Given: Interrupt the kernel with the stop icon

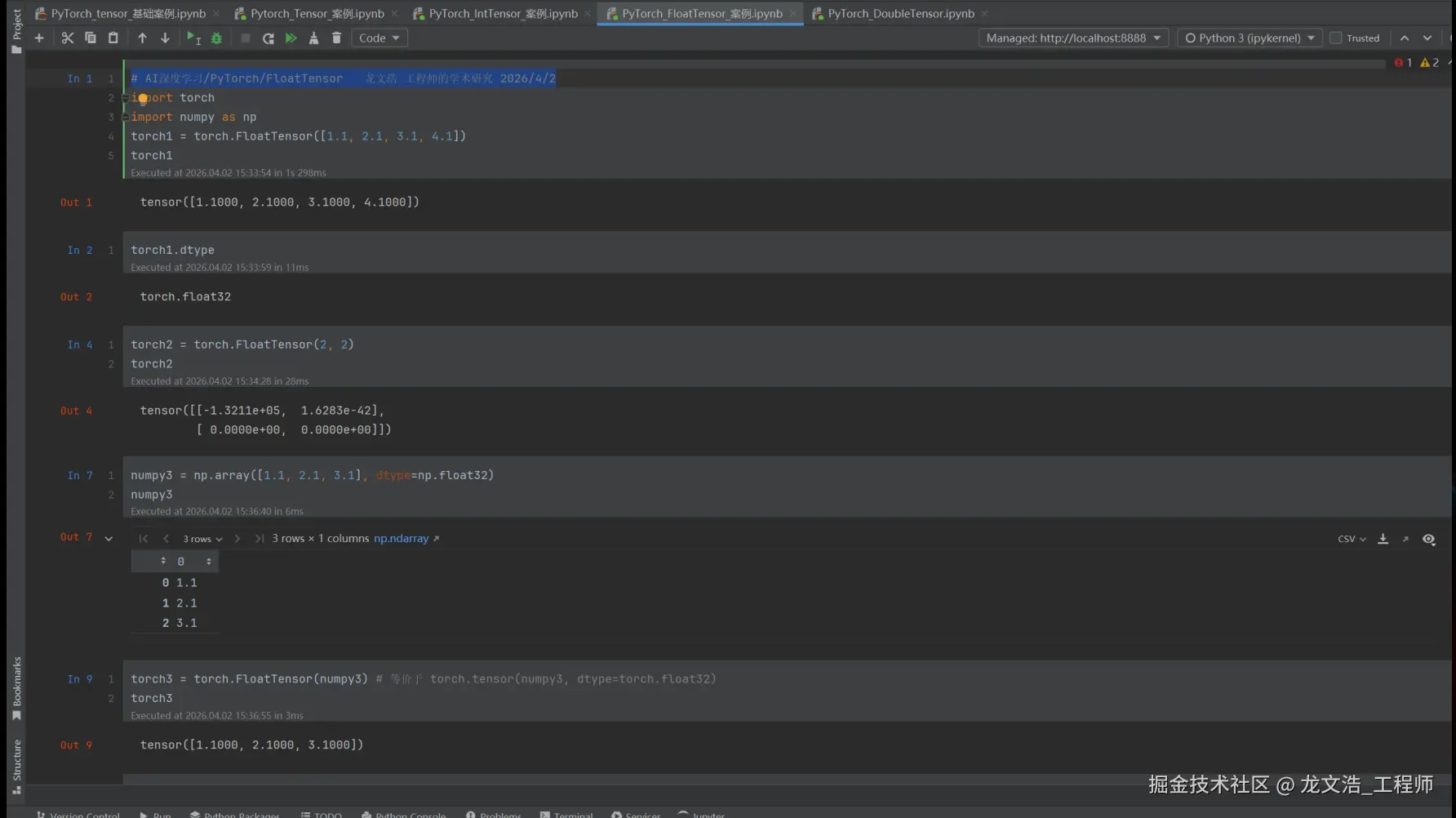Looking at the screenshot, I should [x=245, y=38].
